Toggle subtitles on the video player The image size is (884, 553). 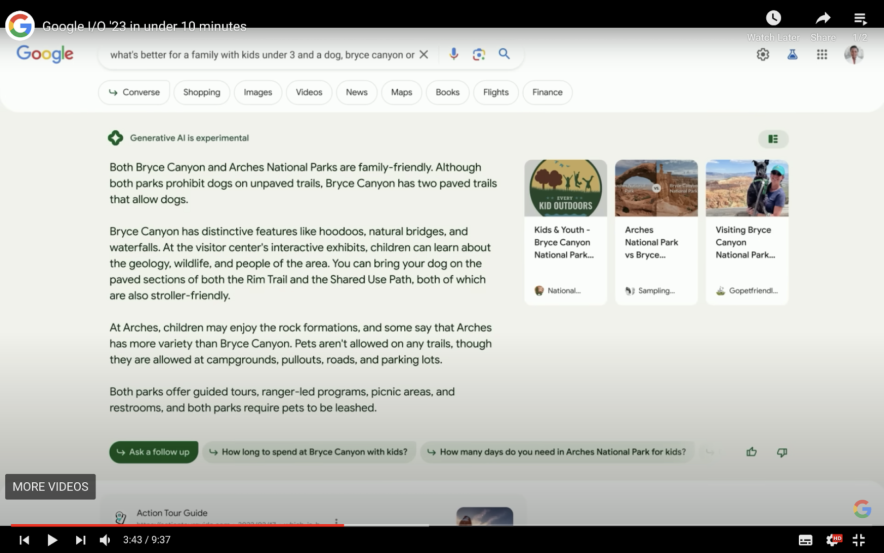pyautogui.click(x=805, y=540)
